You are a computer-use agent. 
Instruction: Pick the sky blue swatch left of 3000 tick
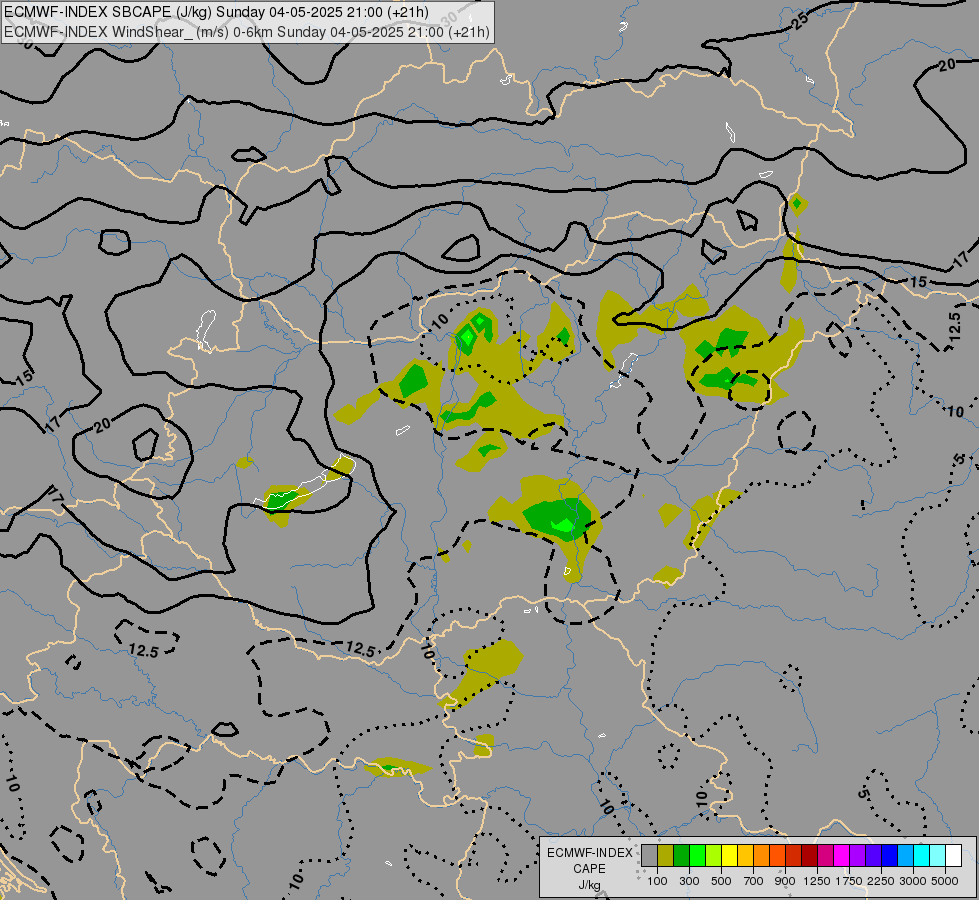(906, 856)
